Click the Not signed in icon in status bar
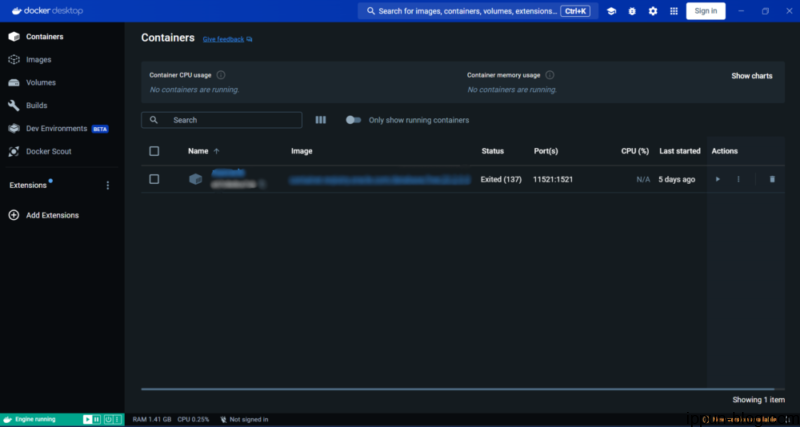Screen dimensions: 800x427 coord(223,419)
